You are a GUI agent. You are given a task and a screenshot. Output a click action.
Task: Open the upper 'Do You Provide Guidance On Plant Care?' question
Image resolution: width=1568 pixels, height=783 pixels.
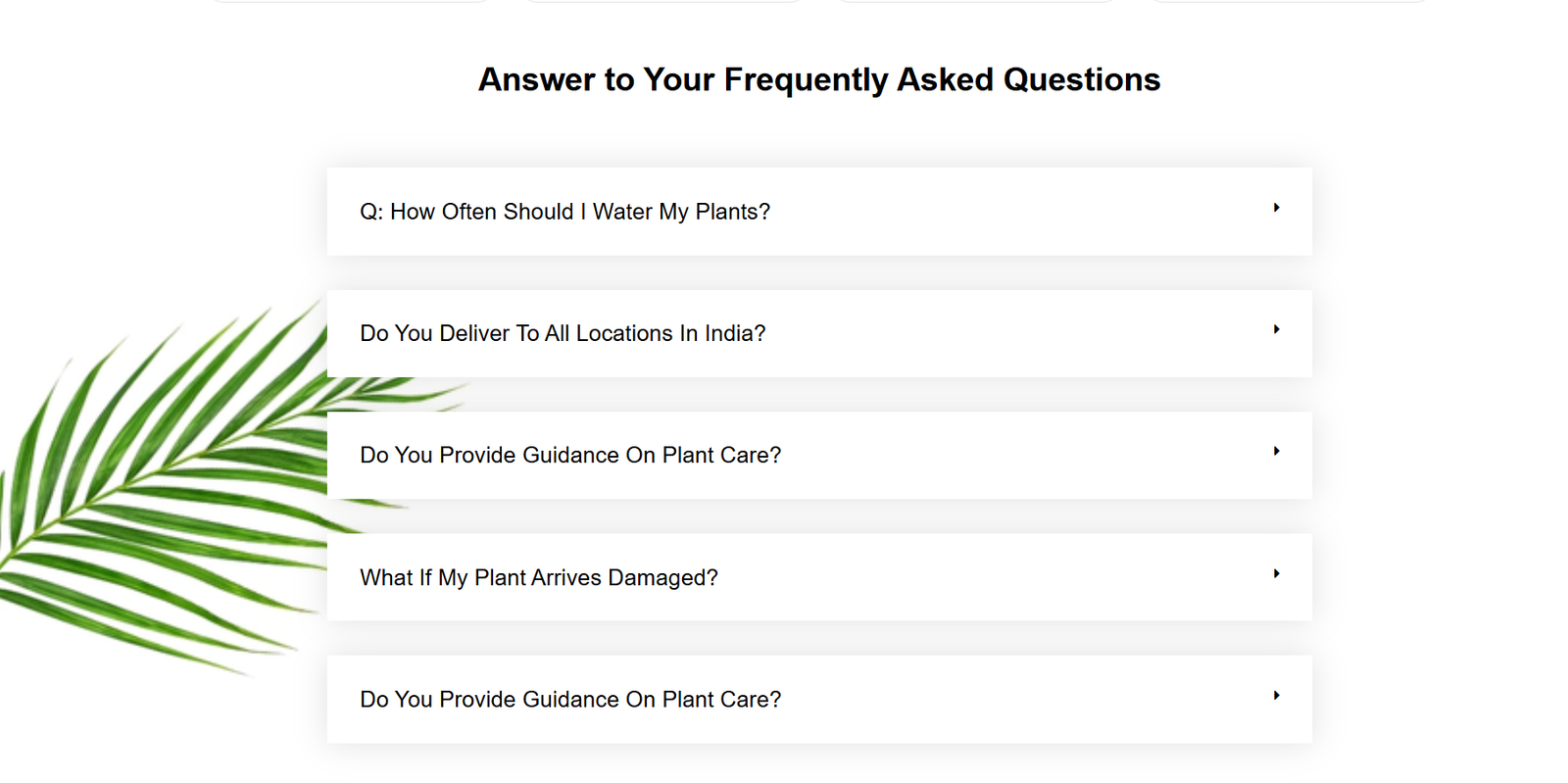pos(570,455)
